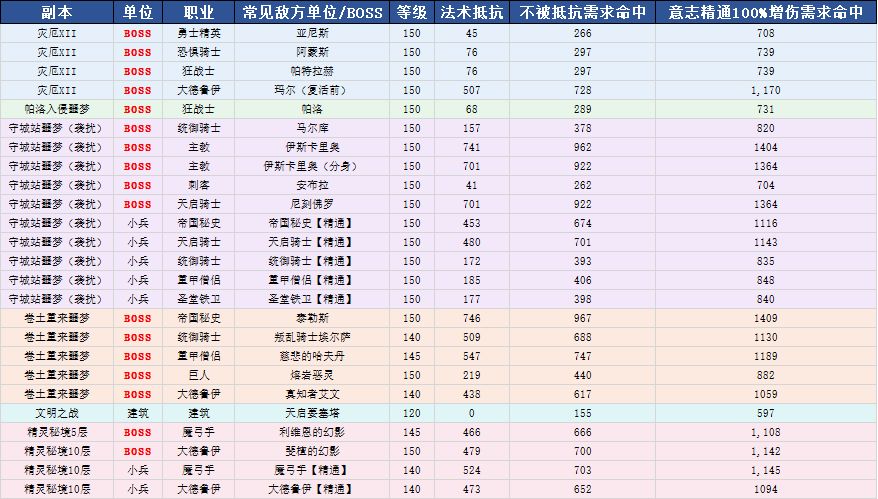Click the cell 统御骑士【精通】
The width and height of the screenshot is (878, 499).
point(312,262)
